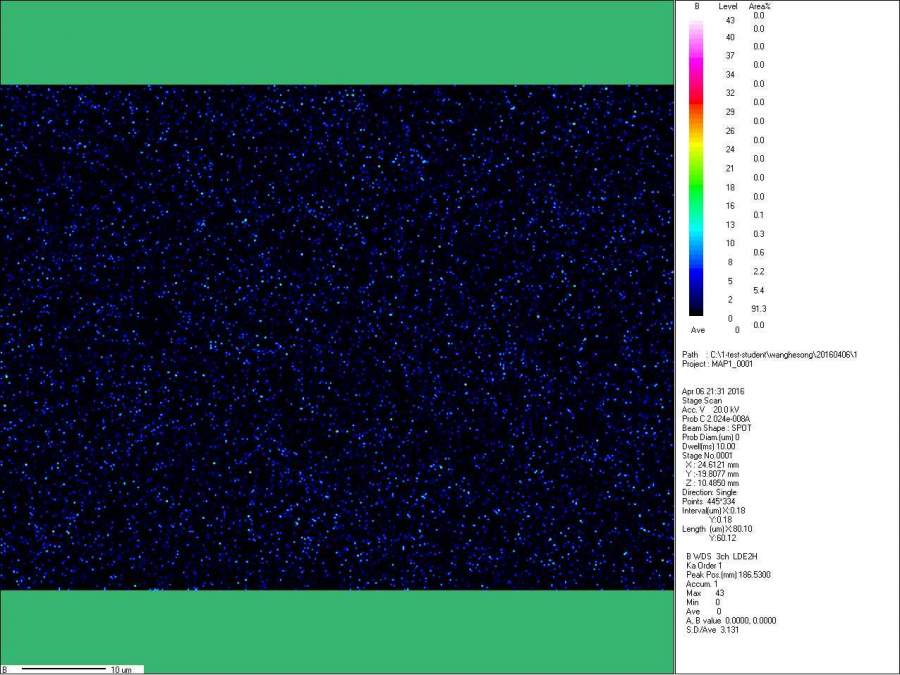Click the 'X : 24.6121 mm' stage coordinate
The width and height of the screenshot is (900, 675).
(x=712, y=465)
